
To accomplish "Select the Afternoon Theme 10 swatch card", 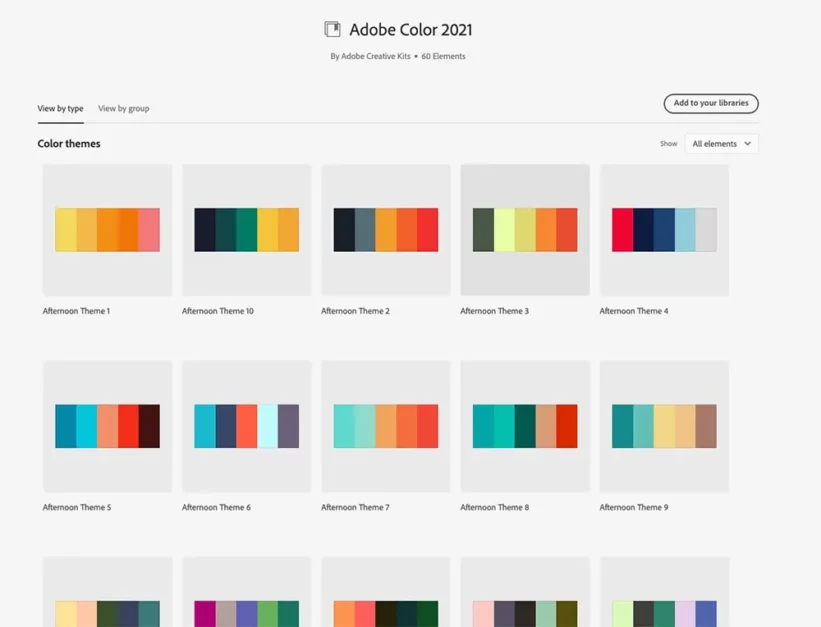I will [x=246, y=229].
